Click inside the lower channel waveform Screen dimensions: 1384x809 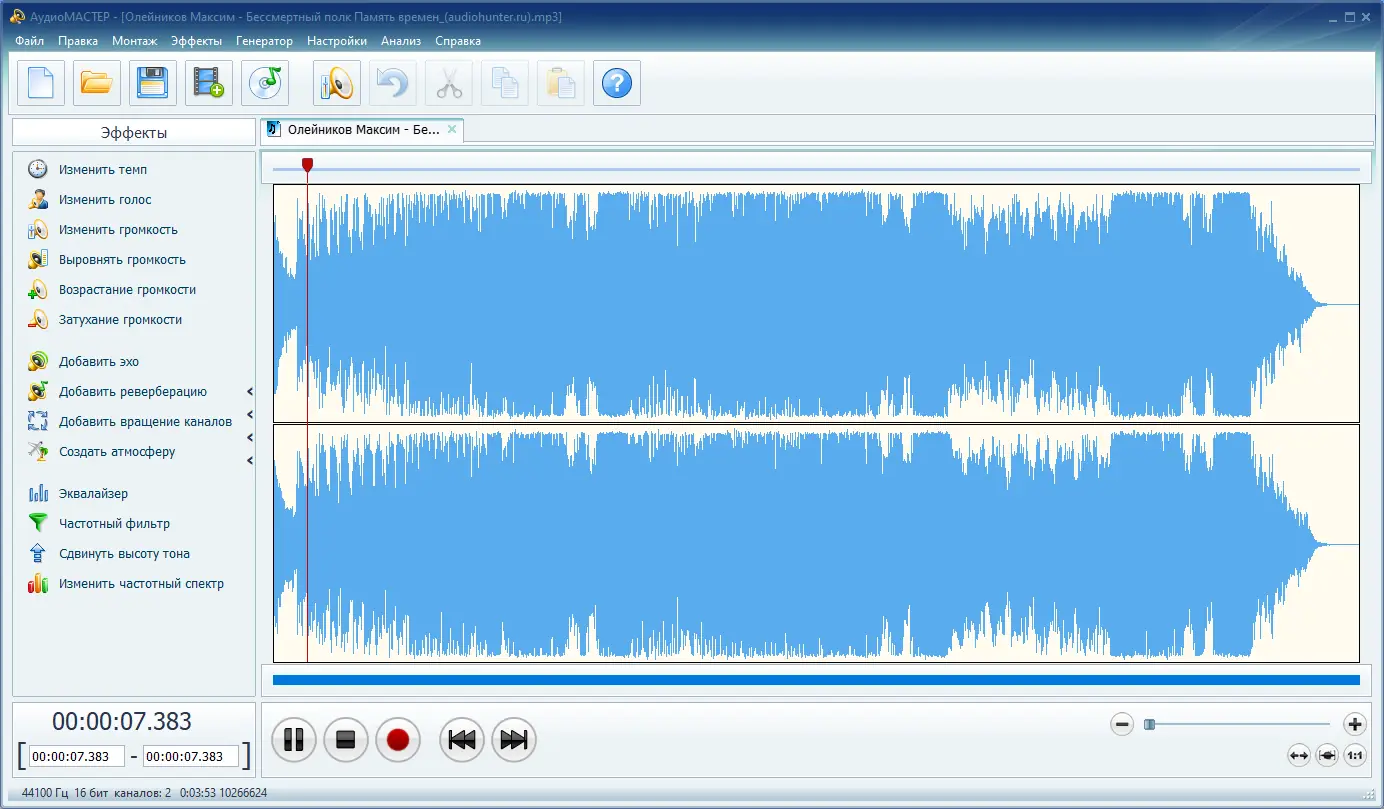[x=816, y=543]
